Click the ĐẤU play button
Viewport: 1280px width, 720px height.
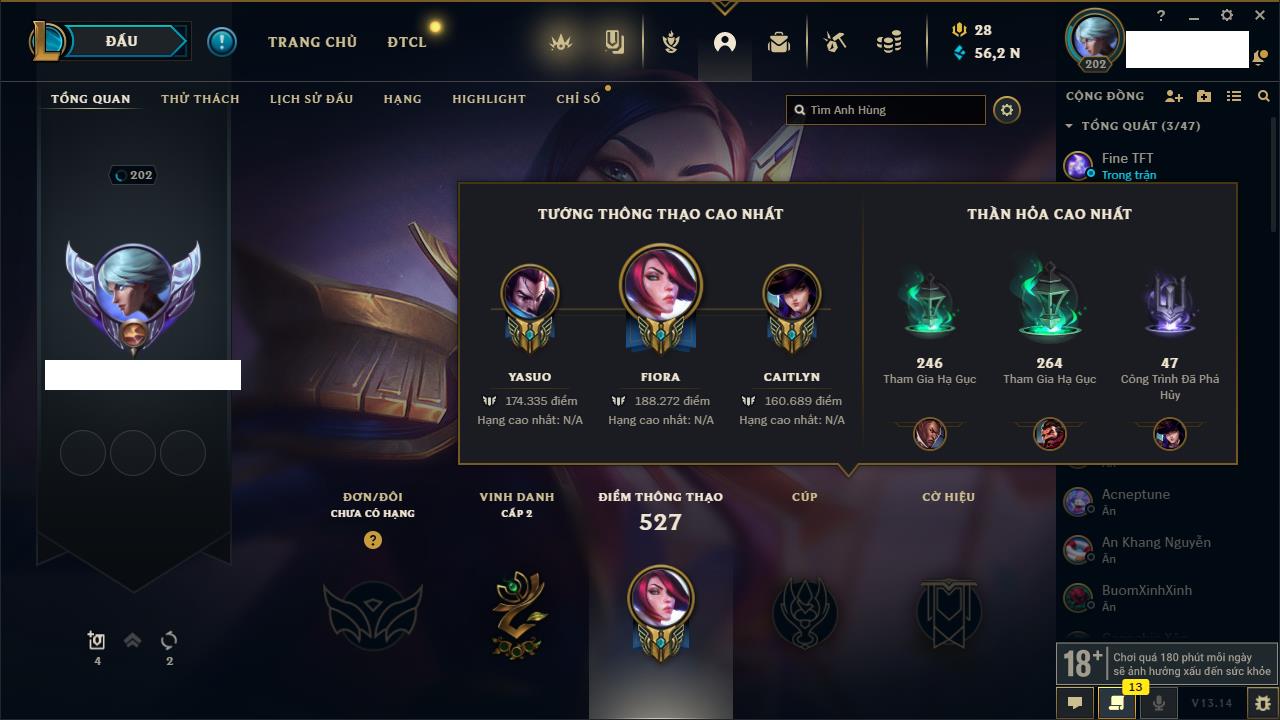click(x=123, y=41)
